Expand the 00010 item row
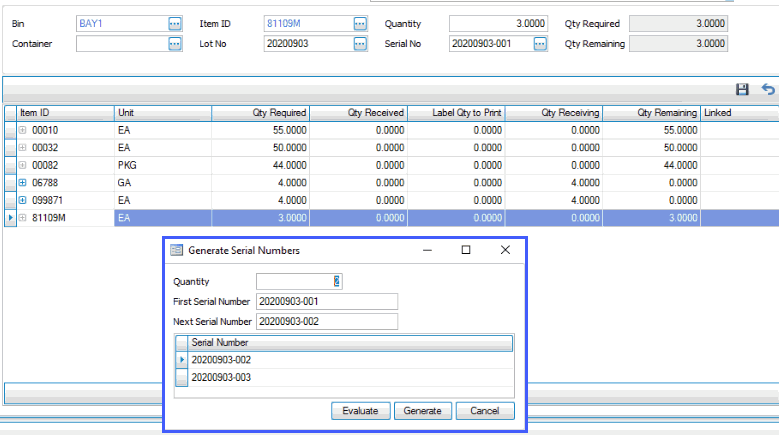This screenshot has width=779, height=435. pos(23,130)
